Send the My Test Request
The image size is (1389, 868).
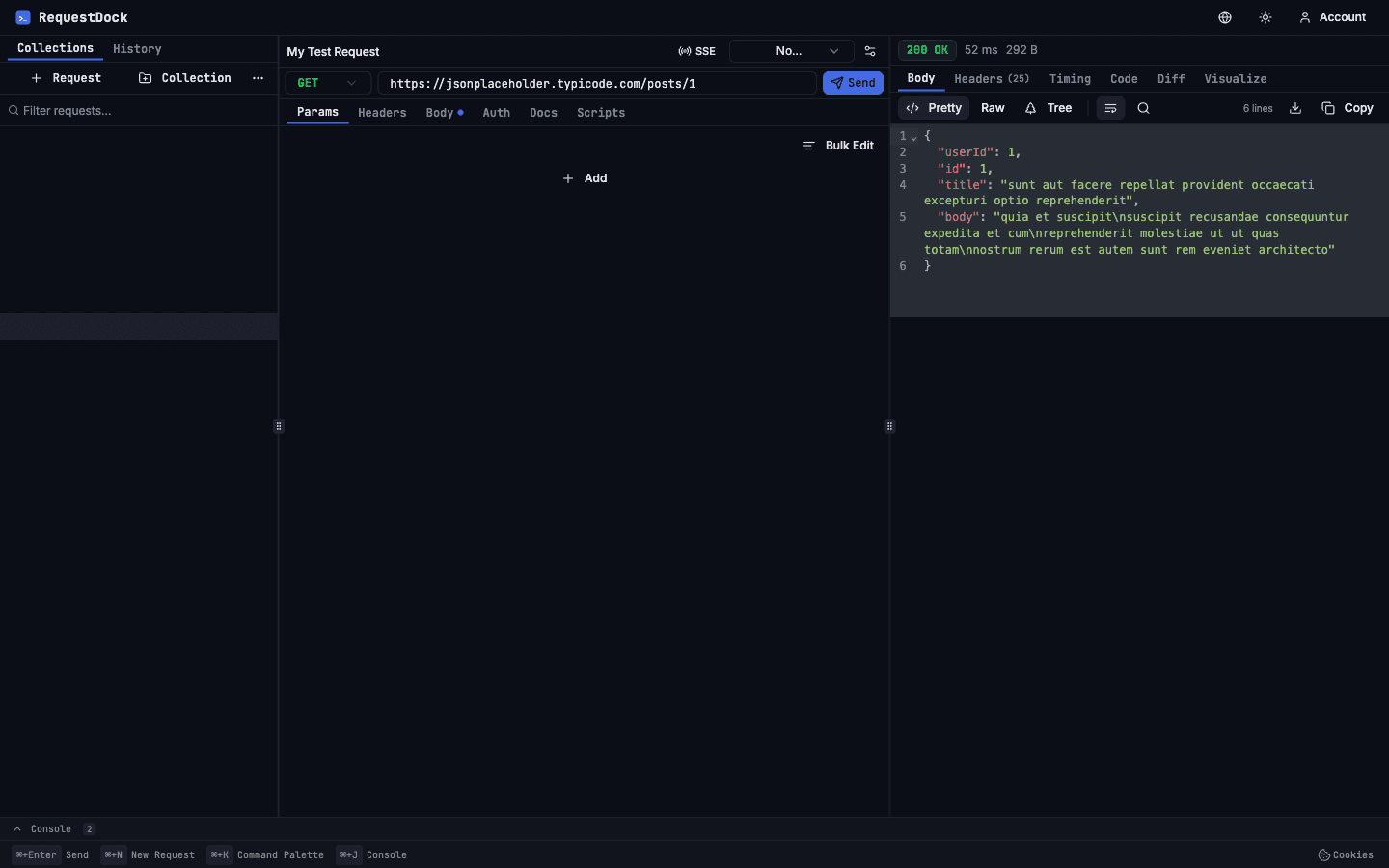pos(853,83)
